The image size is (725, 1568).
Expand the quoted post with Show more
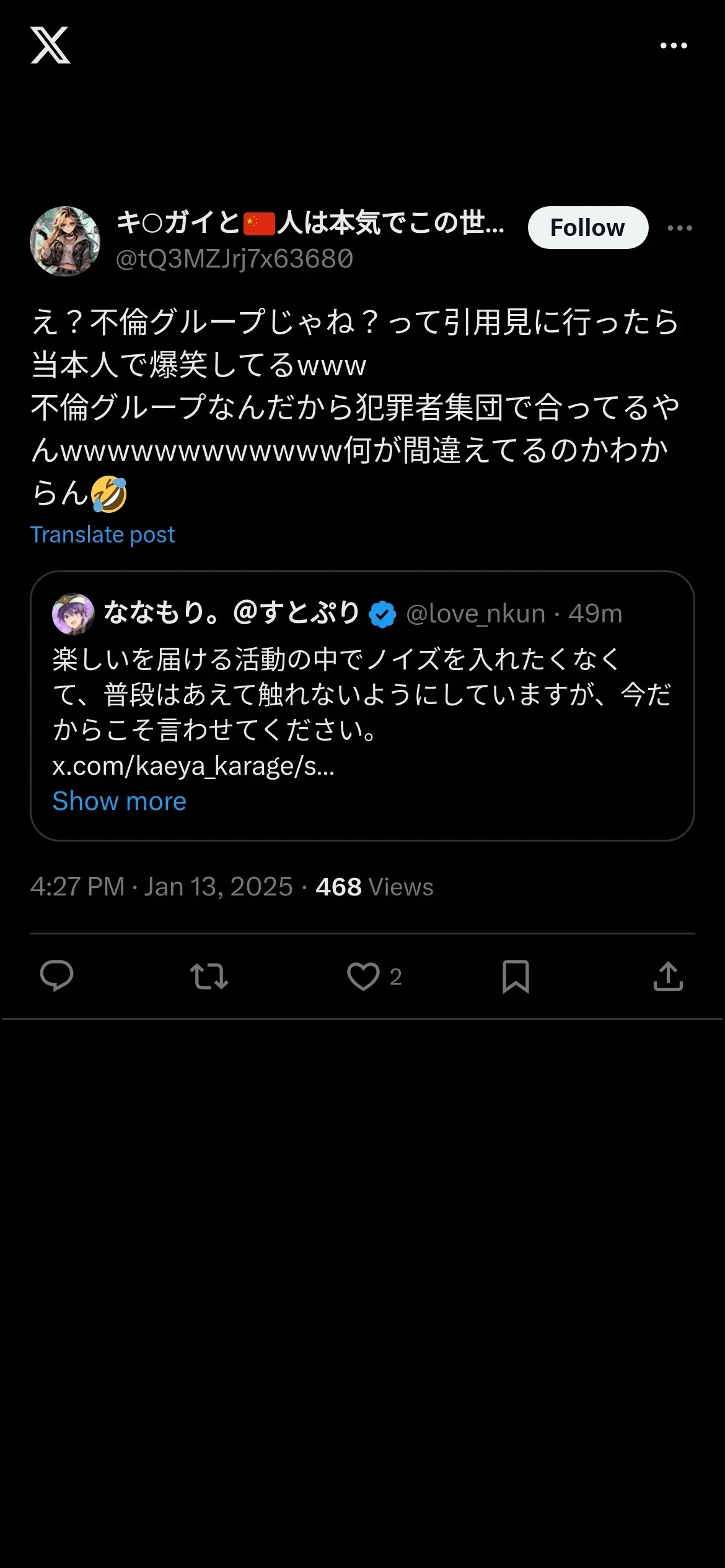coord(119,801)
